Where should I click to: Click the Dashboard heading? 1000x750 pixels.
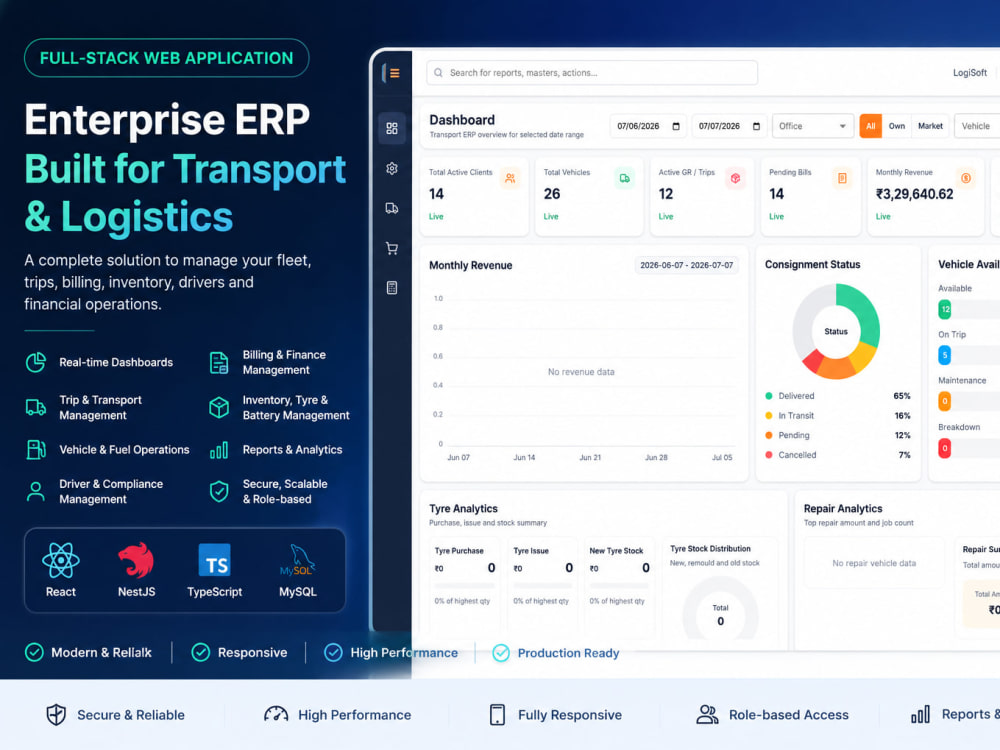coord(462,120)
